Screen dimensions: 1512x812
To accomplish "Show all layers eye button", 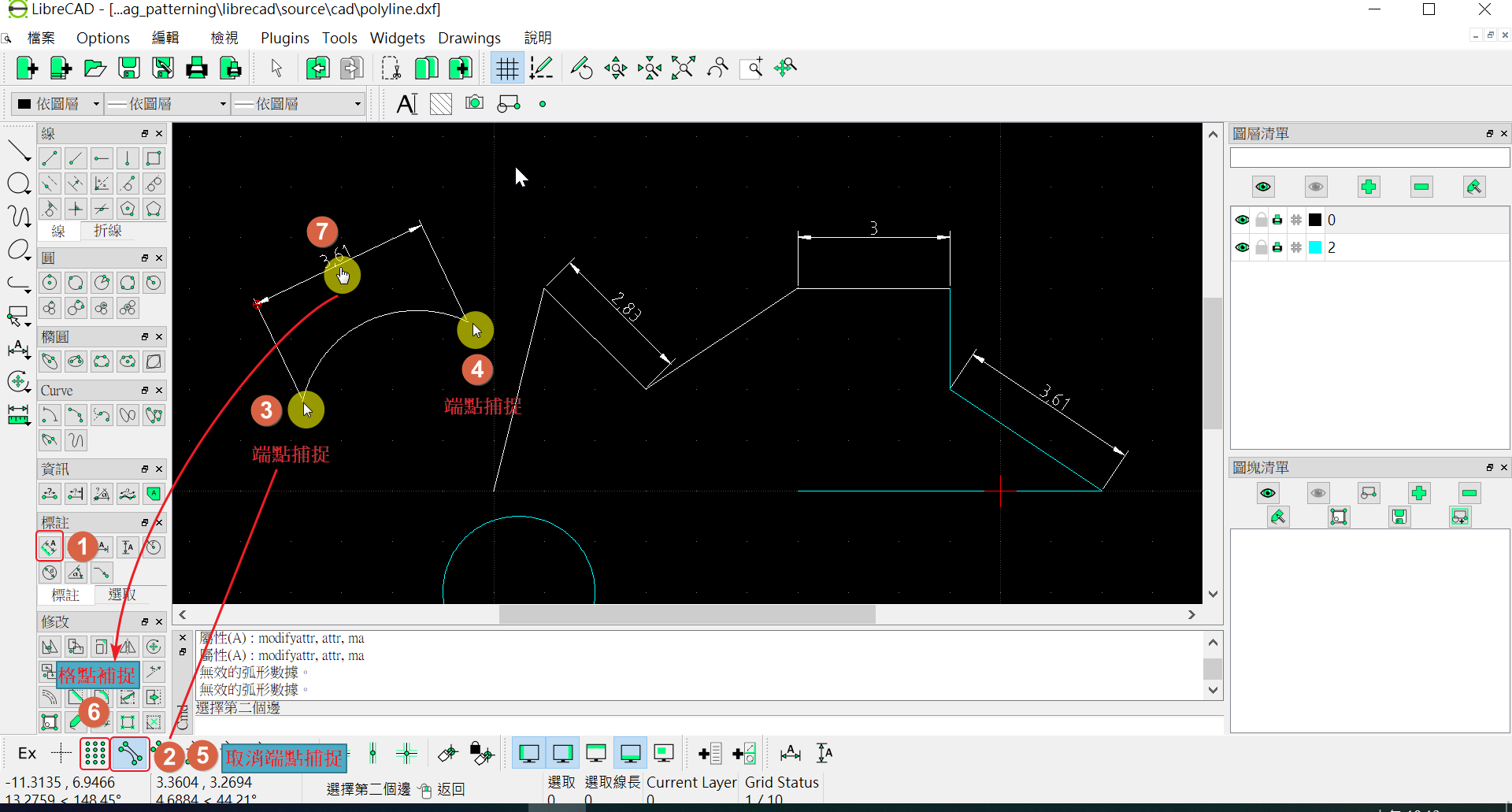I will click(1263, 187).
